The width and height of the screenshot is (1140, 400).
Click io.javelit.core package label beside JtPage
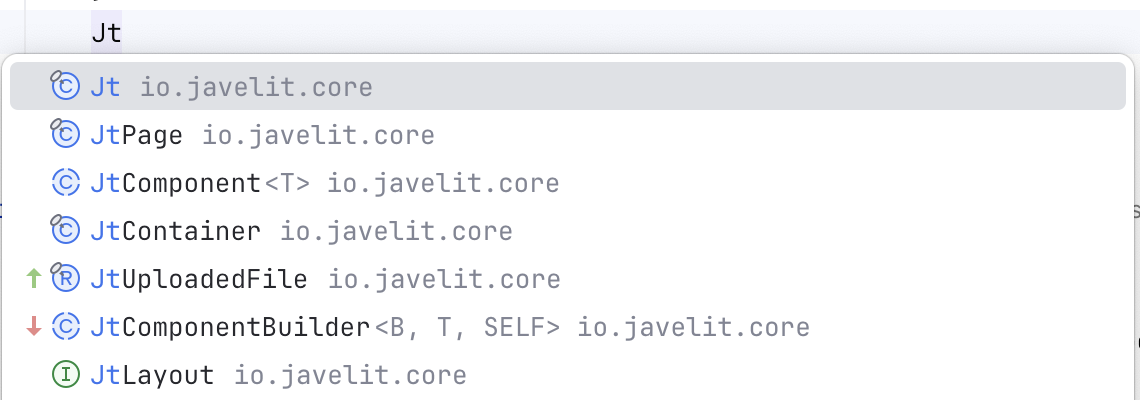[318, 135]
